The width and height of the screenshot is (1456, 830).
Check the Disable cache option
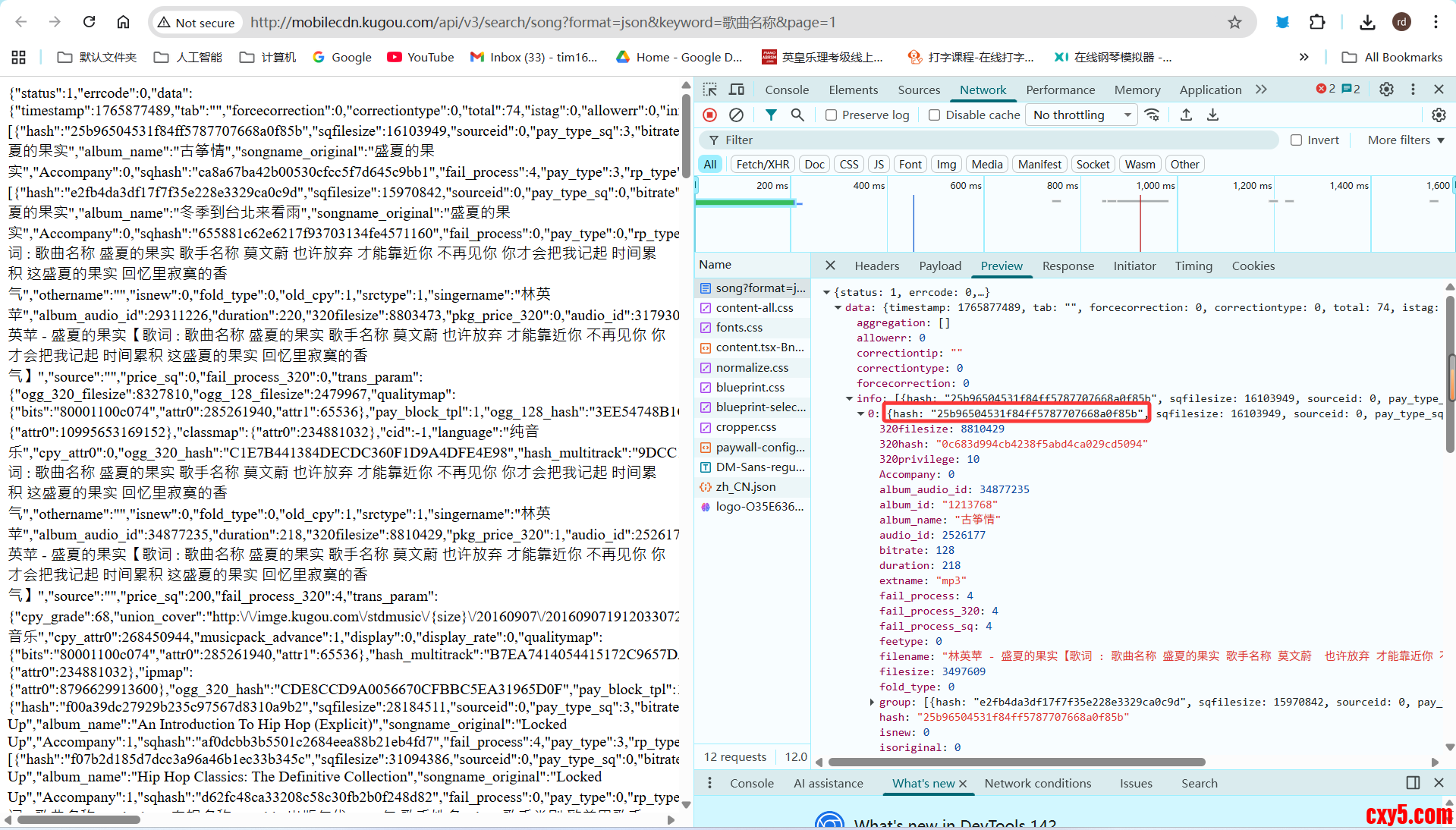point(935,115)
